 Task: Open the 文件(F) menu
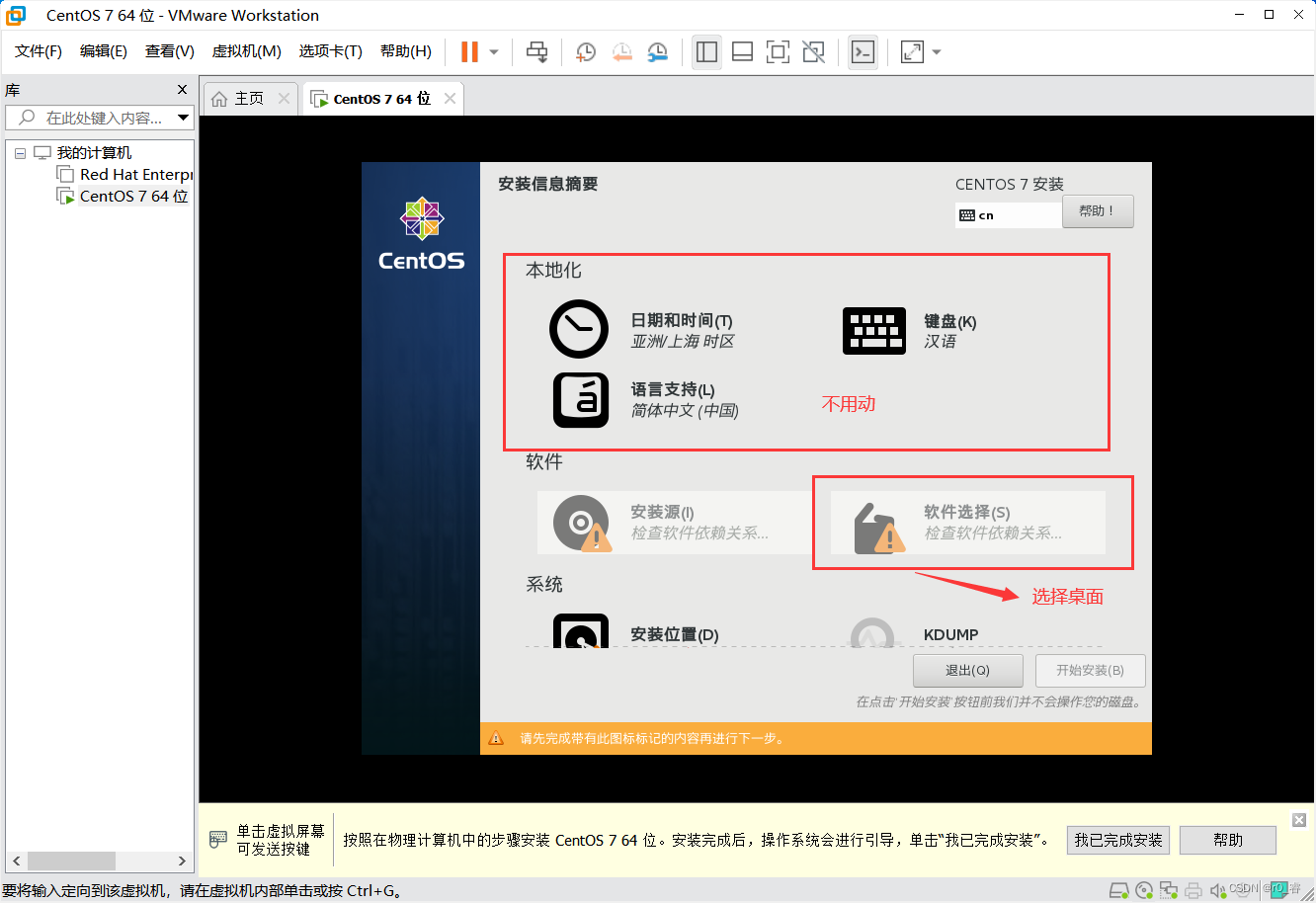pos(39,51)
